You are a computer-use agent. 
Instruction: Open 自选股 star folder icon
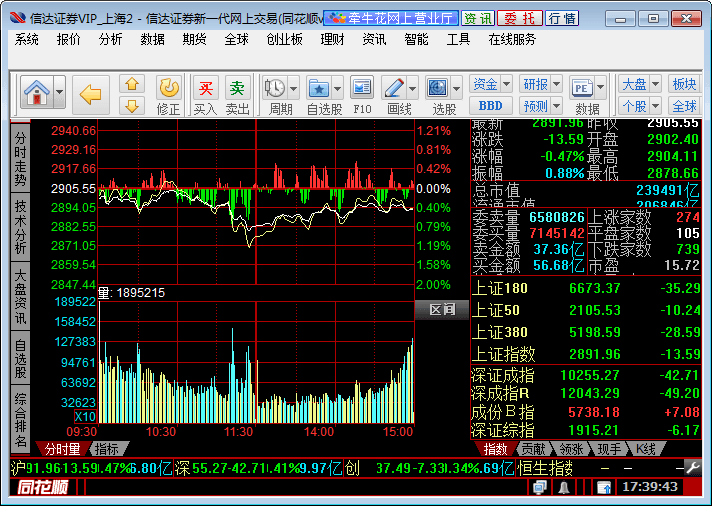point(319,88)
